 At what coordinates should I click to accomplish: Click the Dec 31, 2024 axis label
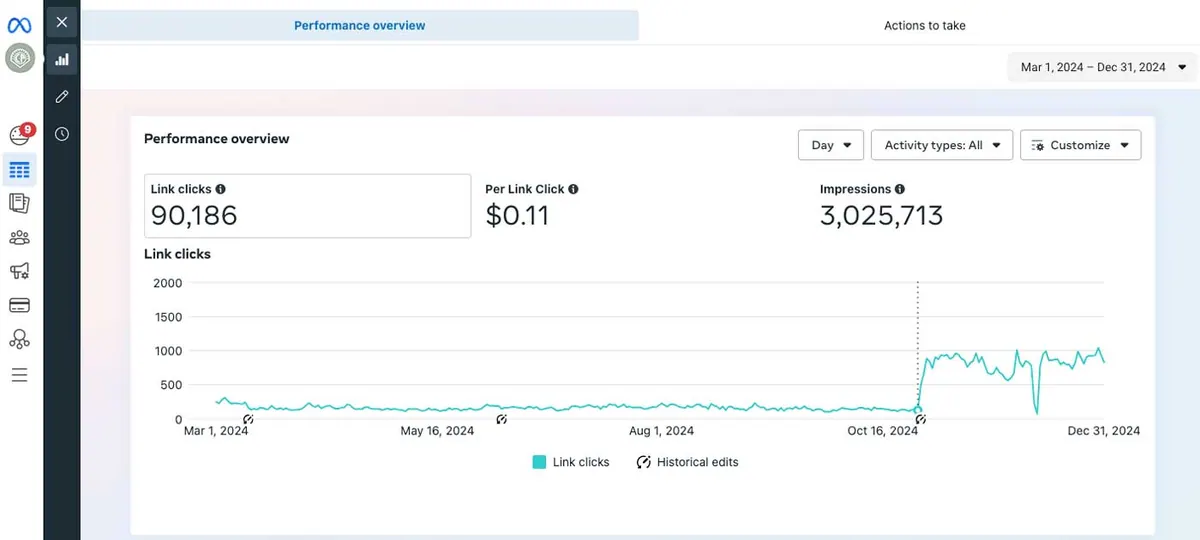click(x=1104, y=431)
